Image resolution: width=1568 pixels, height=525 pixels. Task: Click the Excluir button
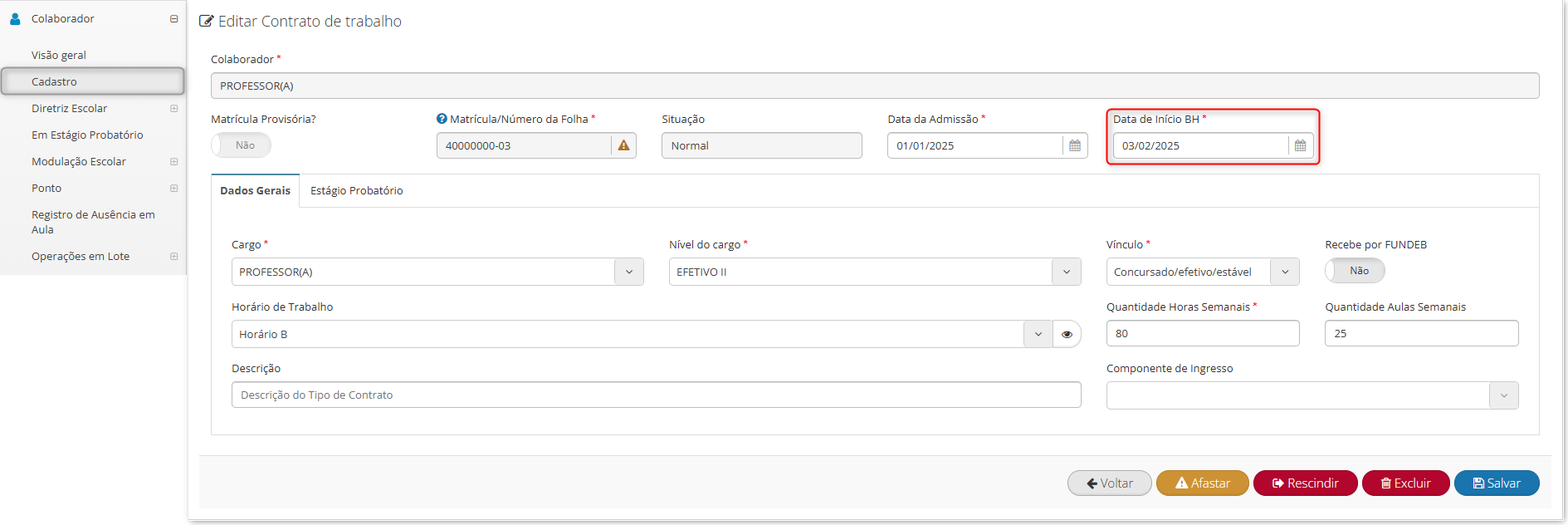[x=1405, y=483]
